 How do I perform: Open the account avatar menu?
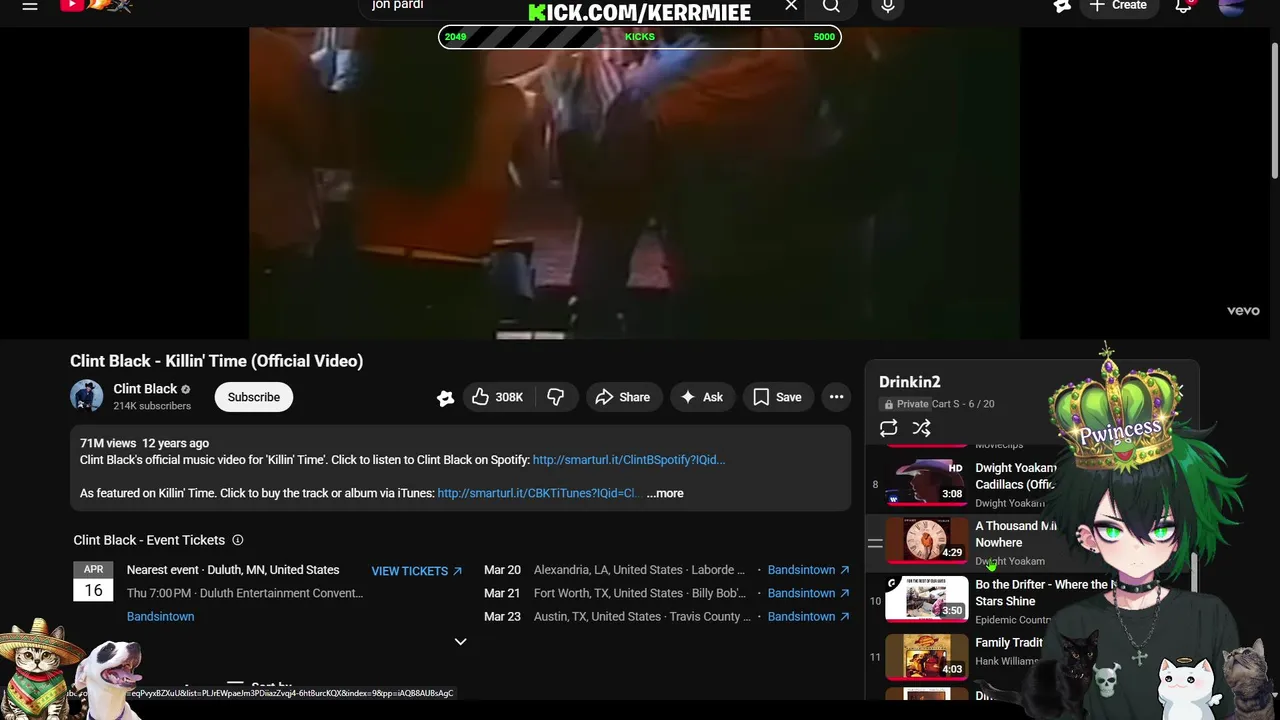click(x=1232, y=7)
